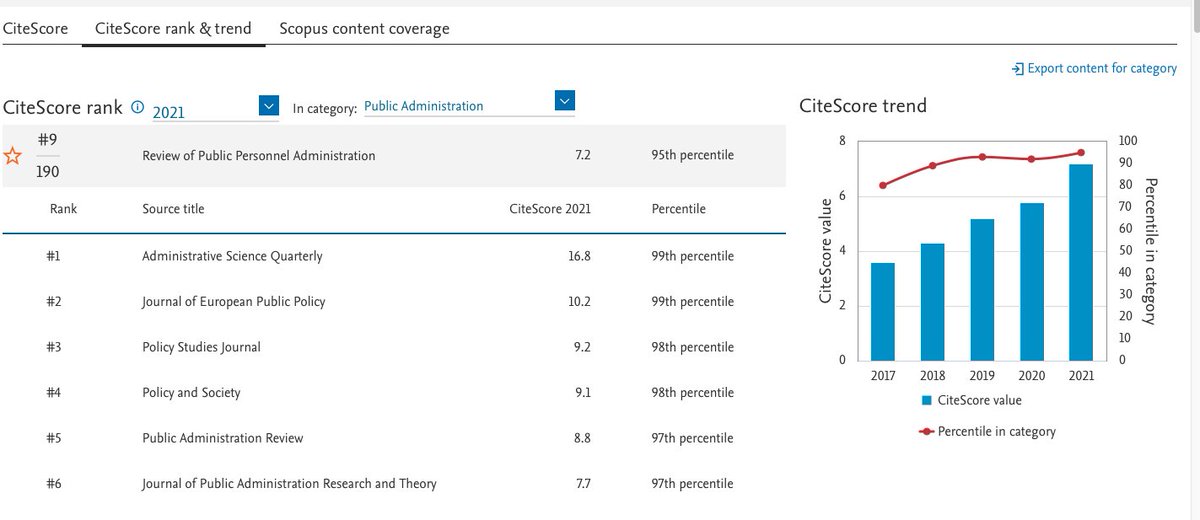The image size is (1200, 520).
Task: Click the 7.2 CiteScore value in highlighted row
Action: coord(582,155)
